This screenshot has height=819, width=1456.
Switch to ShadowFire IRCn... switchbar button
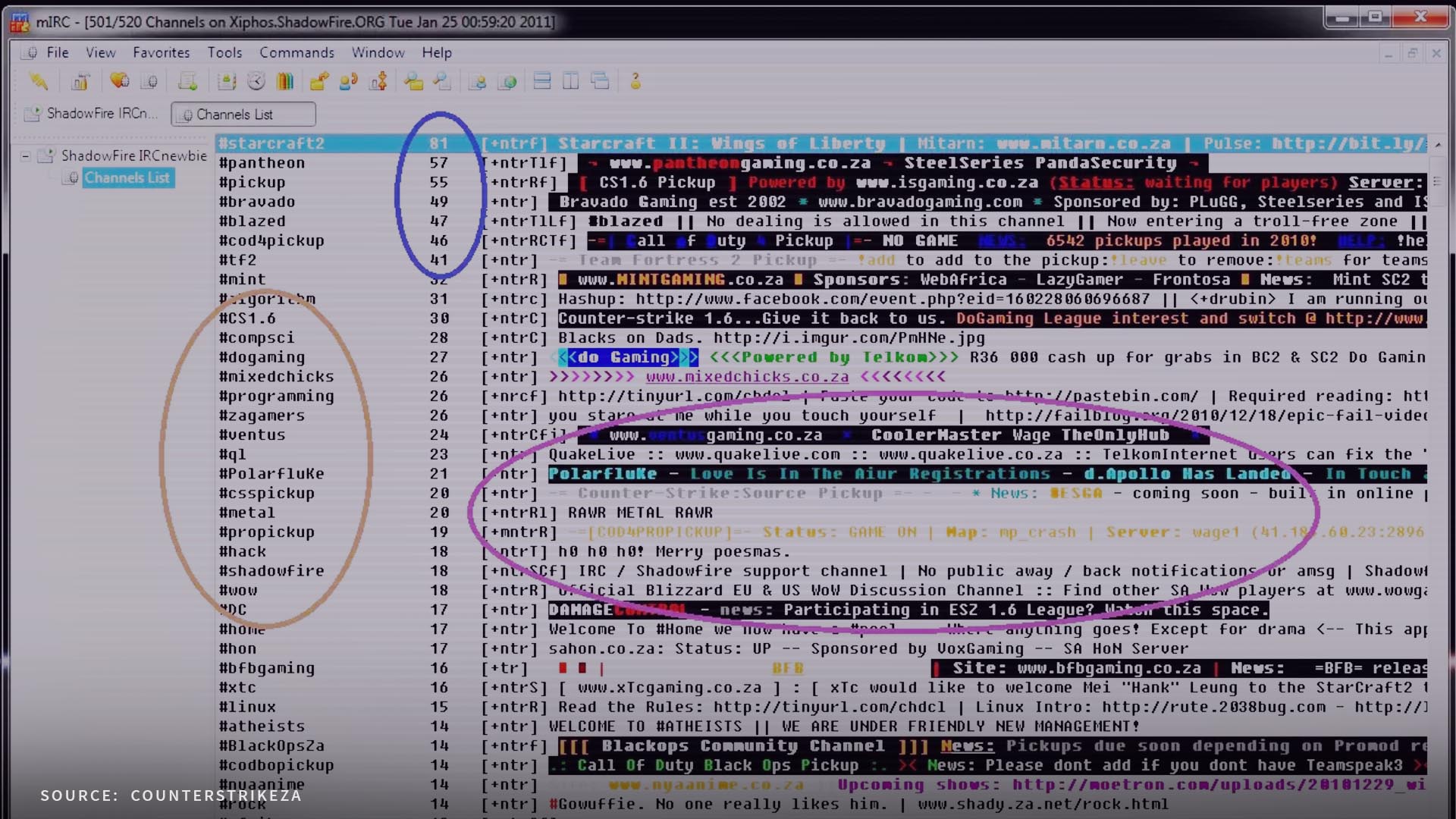pyautogui.click(x=92, y=114)
